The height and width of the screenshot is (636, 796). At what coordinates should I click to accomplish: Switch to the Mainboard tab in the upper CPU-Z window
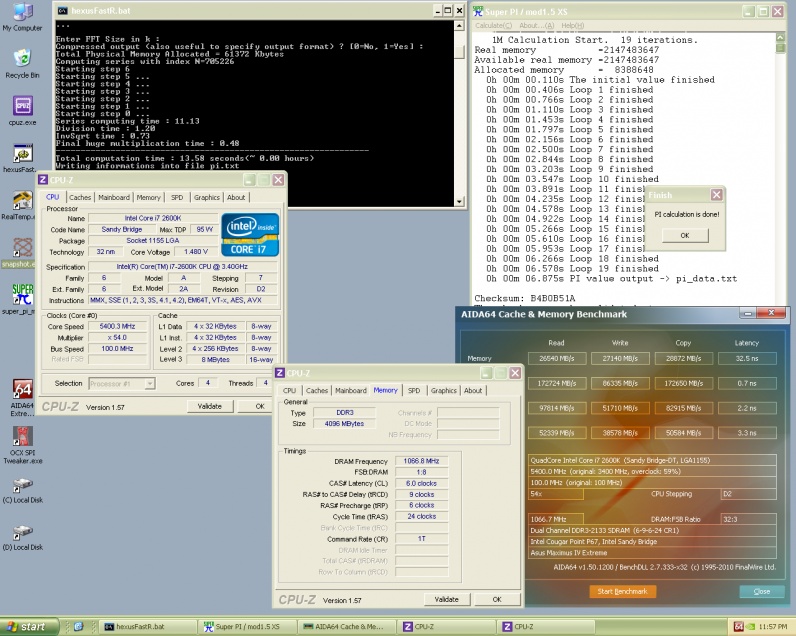coord(113,198)
